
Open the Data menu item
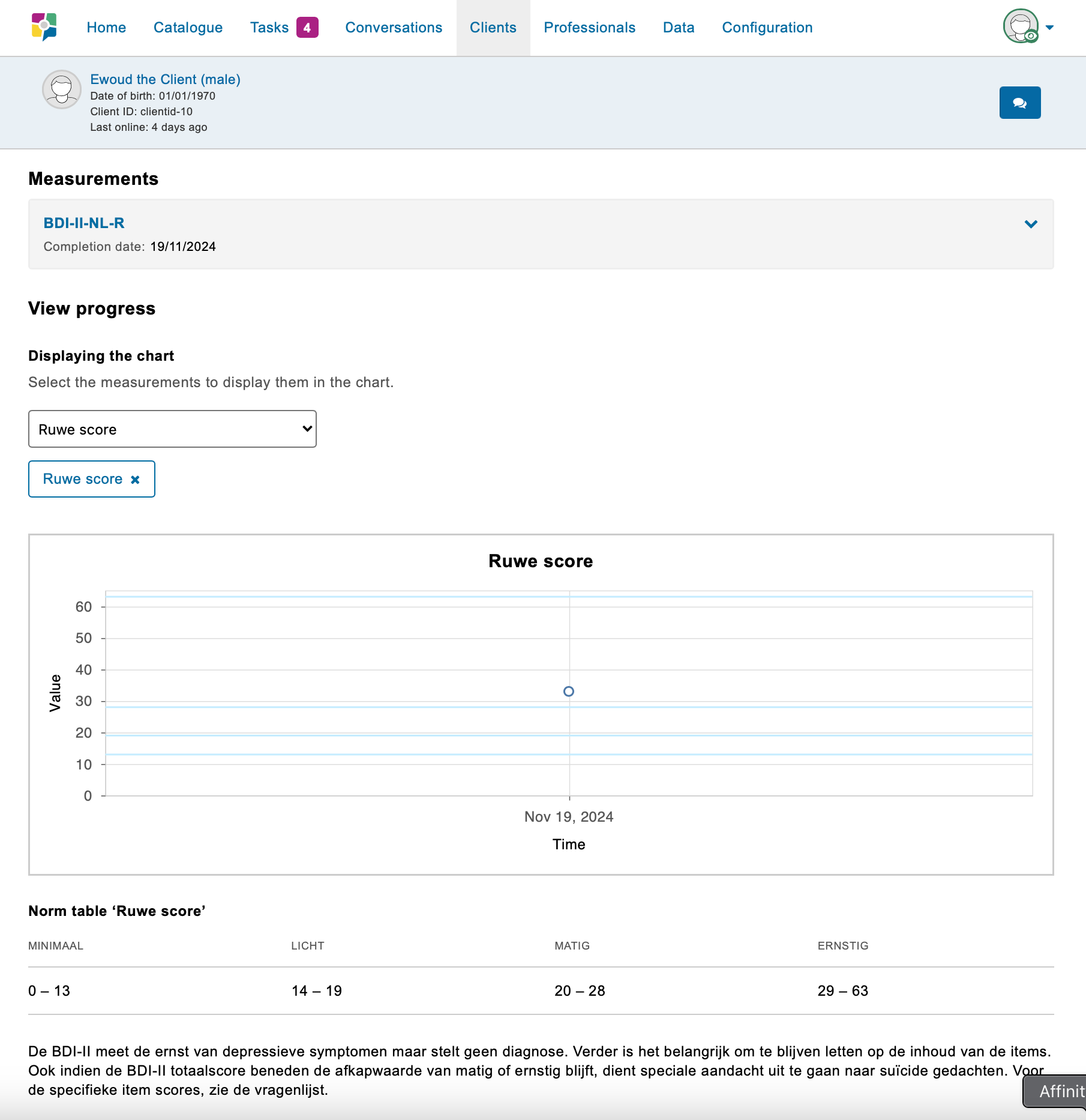coord(679,28)
